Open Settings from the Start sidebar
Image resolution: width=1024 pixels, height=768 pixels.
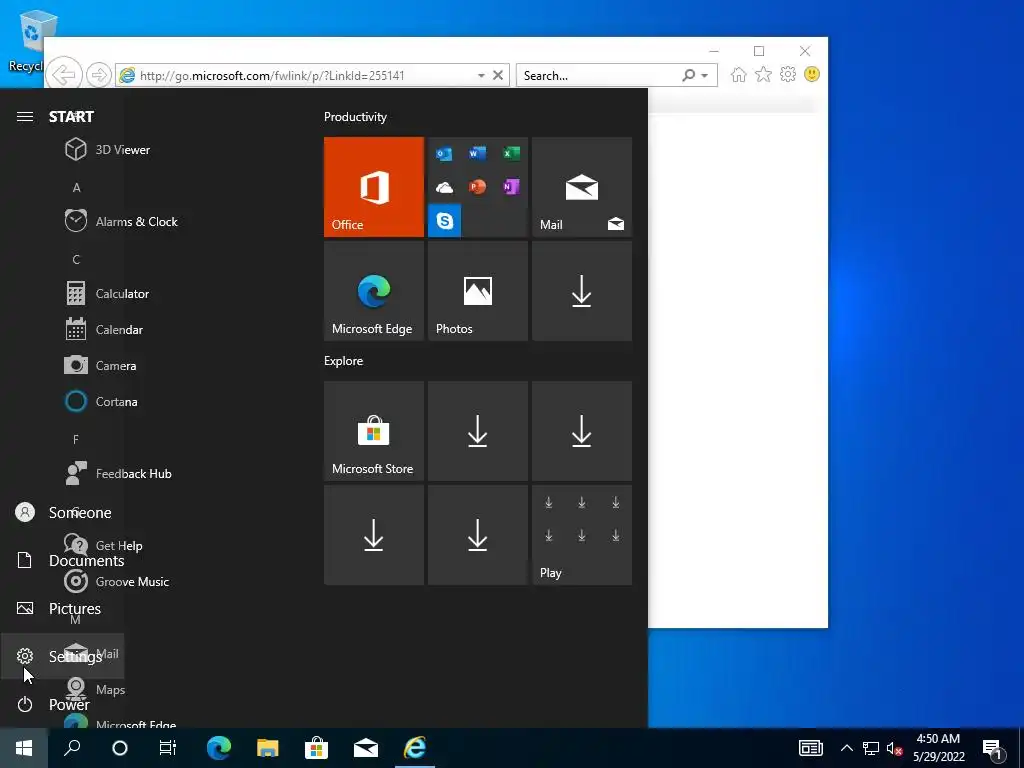click(x=62, y=656)
